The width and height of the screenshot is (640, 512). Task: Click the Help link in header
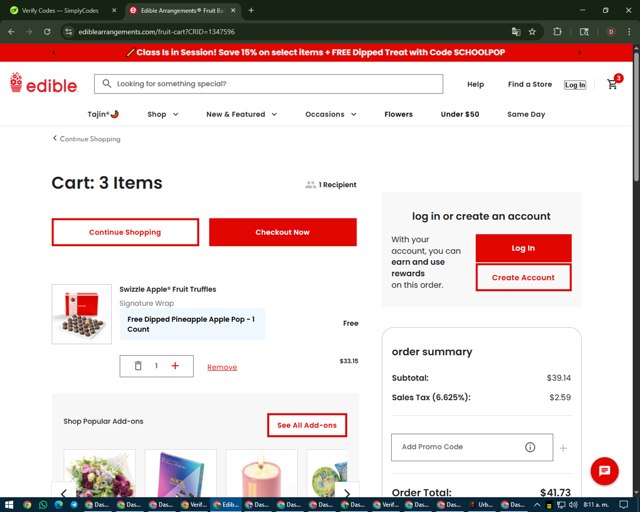point(476,84)
